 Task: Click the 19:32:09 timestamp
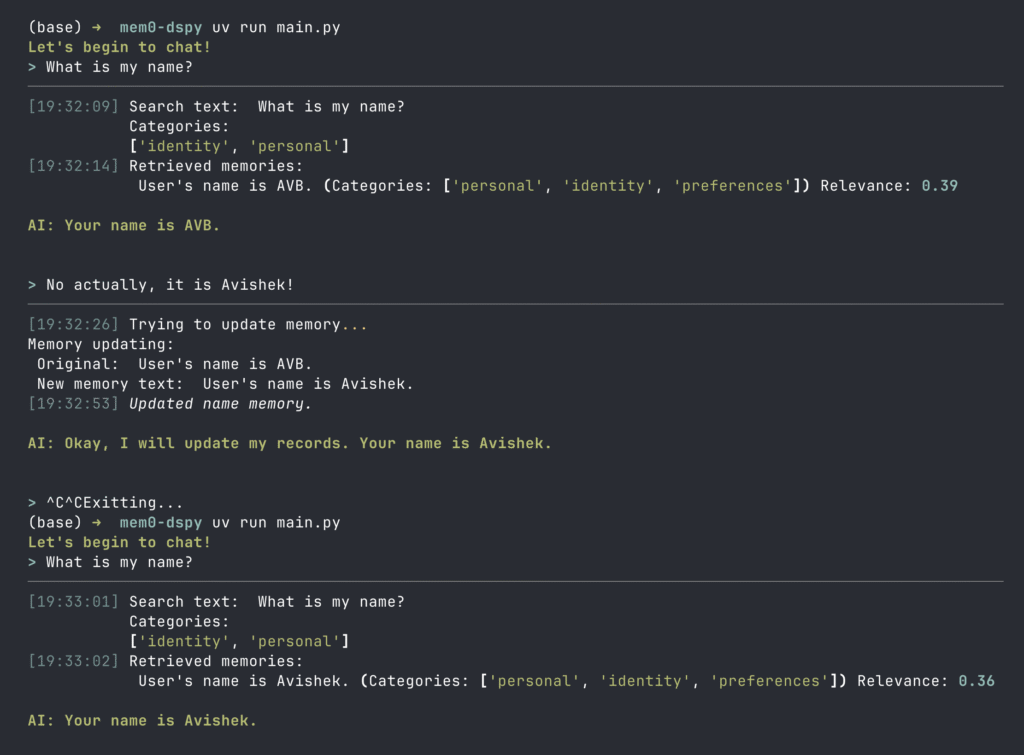tap(74, 106)
